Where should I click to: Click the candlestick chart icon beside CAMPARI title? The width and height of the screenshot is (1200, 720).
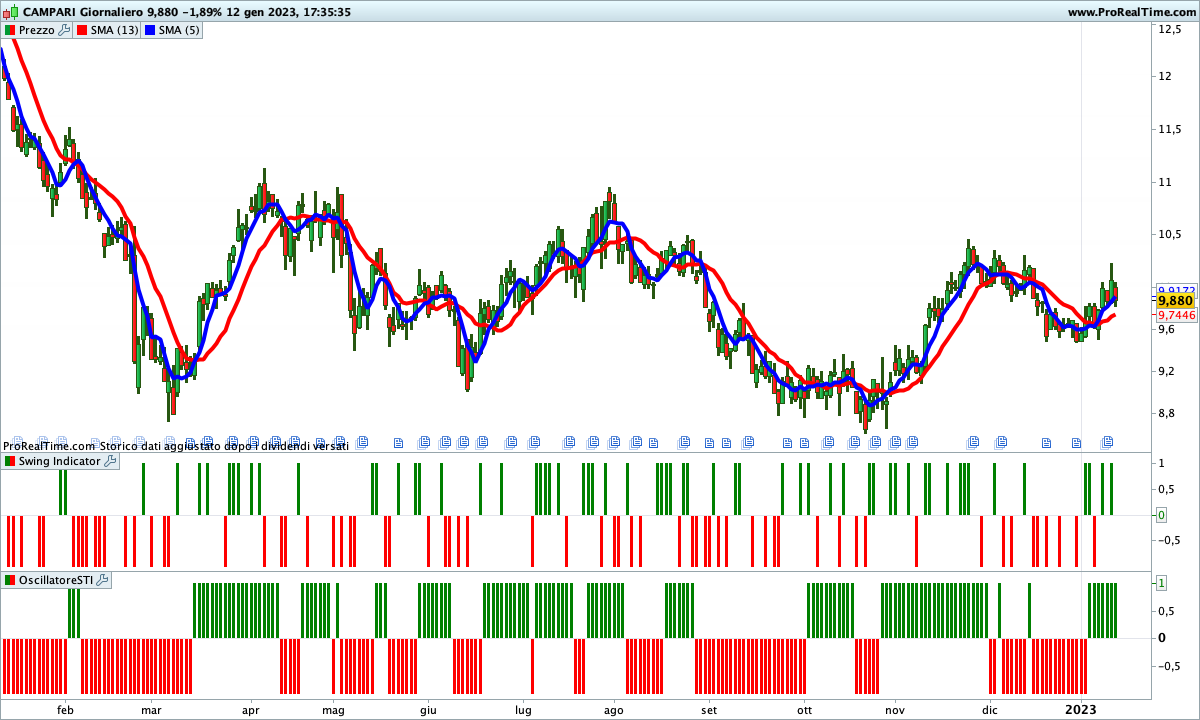coord(10,12)
